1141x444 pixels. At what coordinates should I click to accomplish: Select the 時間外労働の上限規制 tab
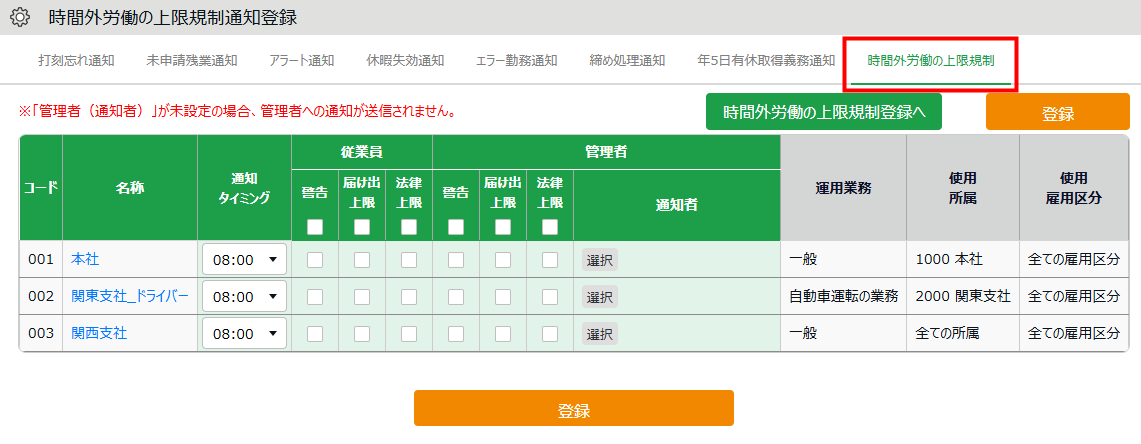pos(931,61)
